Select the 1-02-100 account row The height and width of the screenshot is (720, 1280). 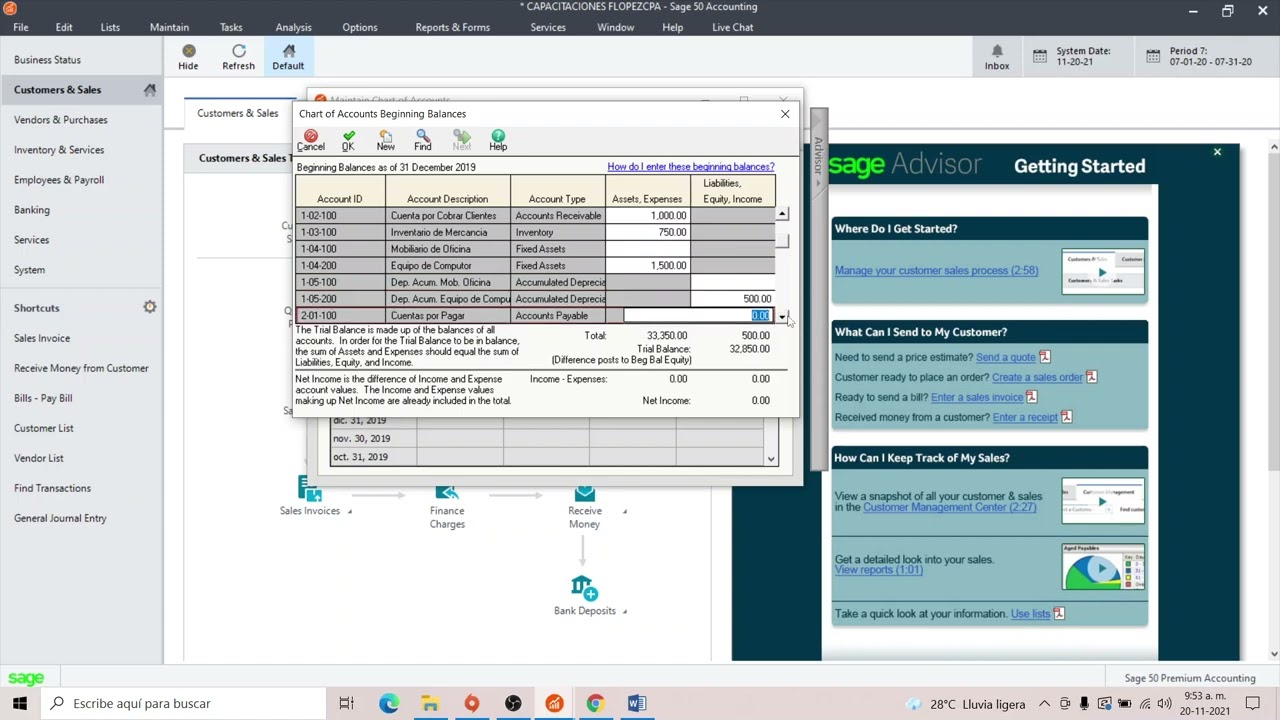point(535,216)
